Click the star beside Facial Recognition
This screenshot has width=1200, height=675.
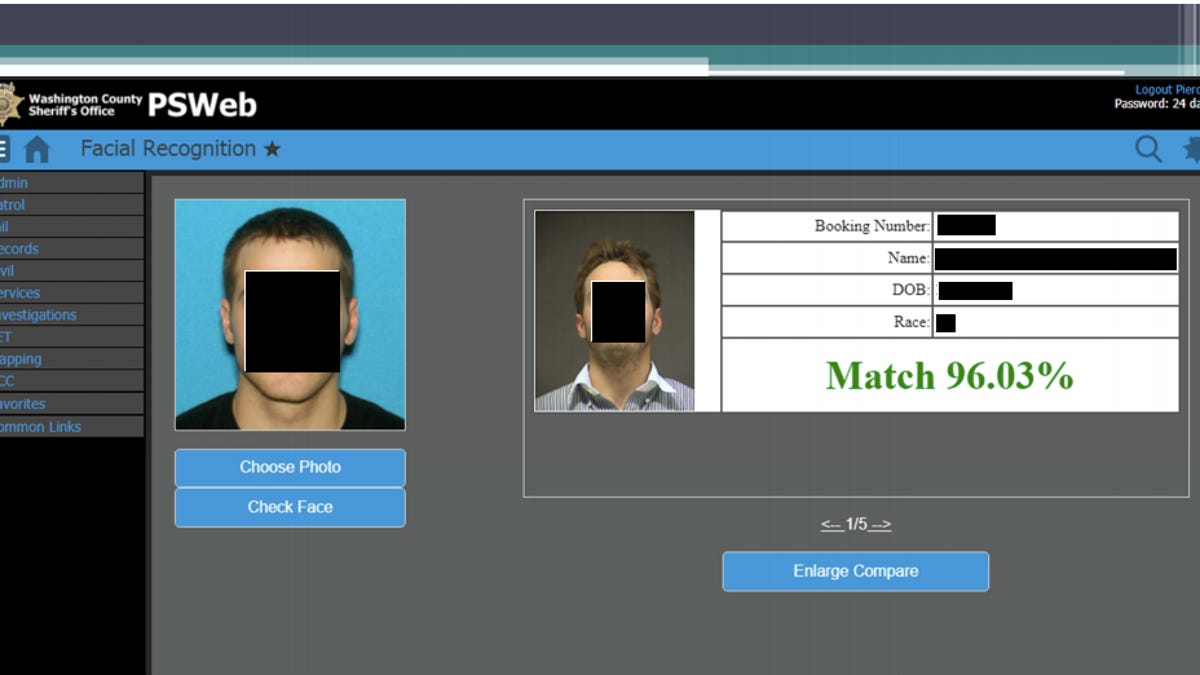pyautogui.click(x=272, y=150)
